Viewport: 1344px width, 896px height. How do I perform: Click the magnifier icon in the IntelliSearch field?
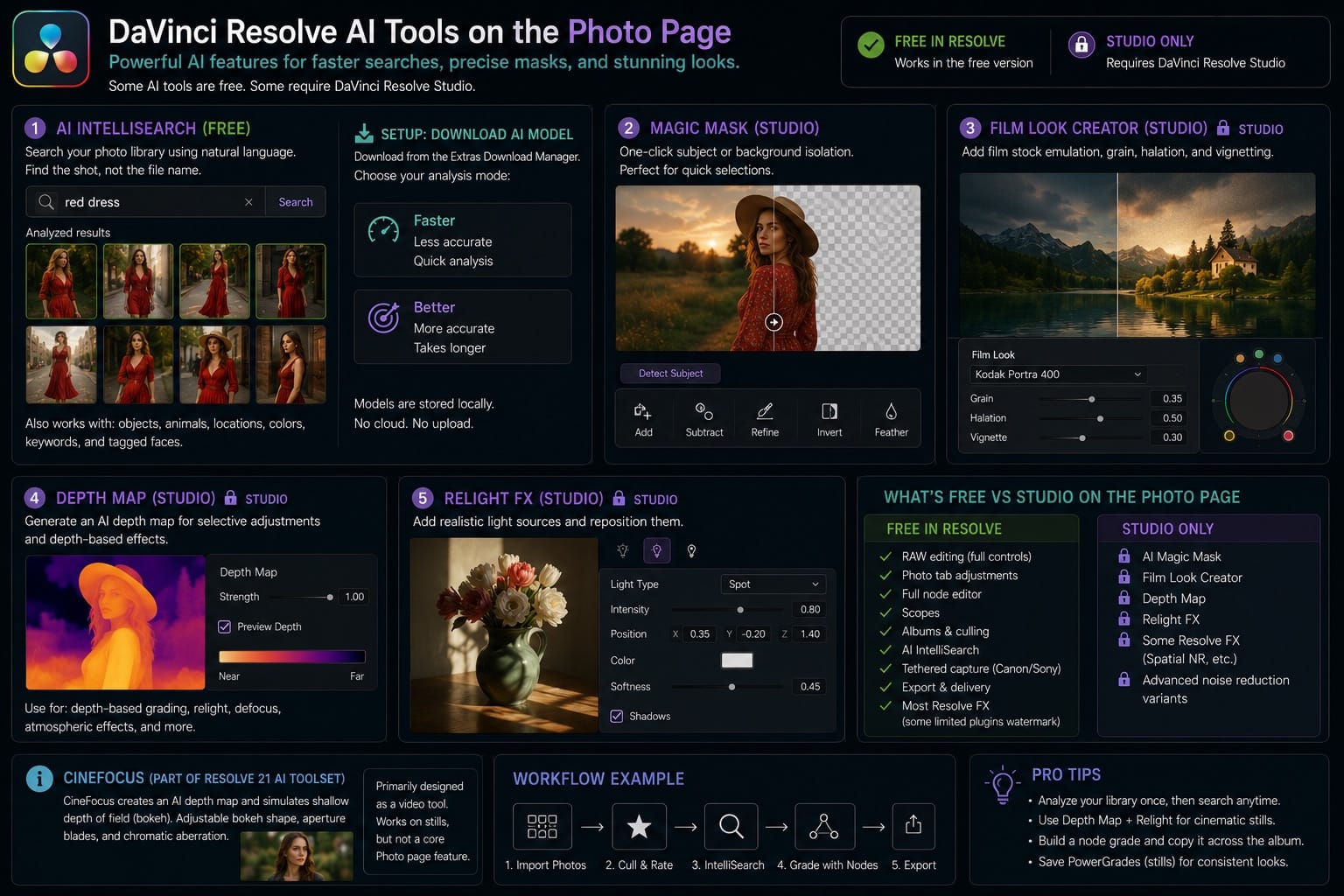coord(46,202)
